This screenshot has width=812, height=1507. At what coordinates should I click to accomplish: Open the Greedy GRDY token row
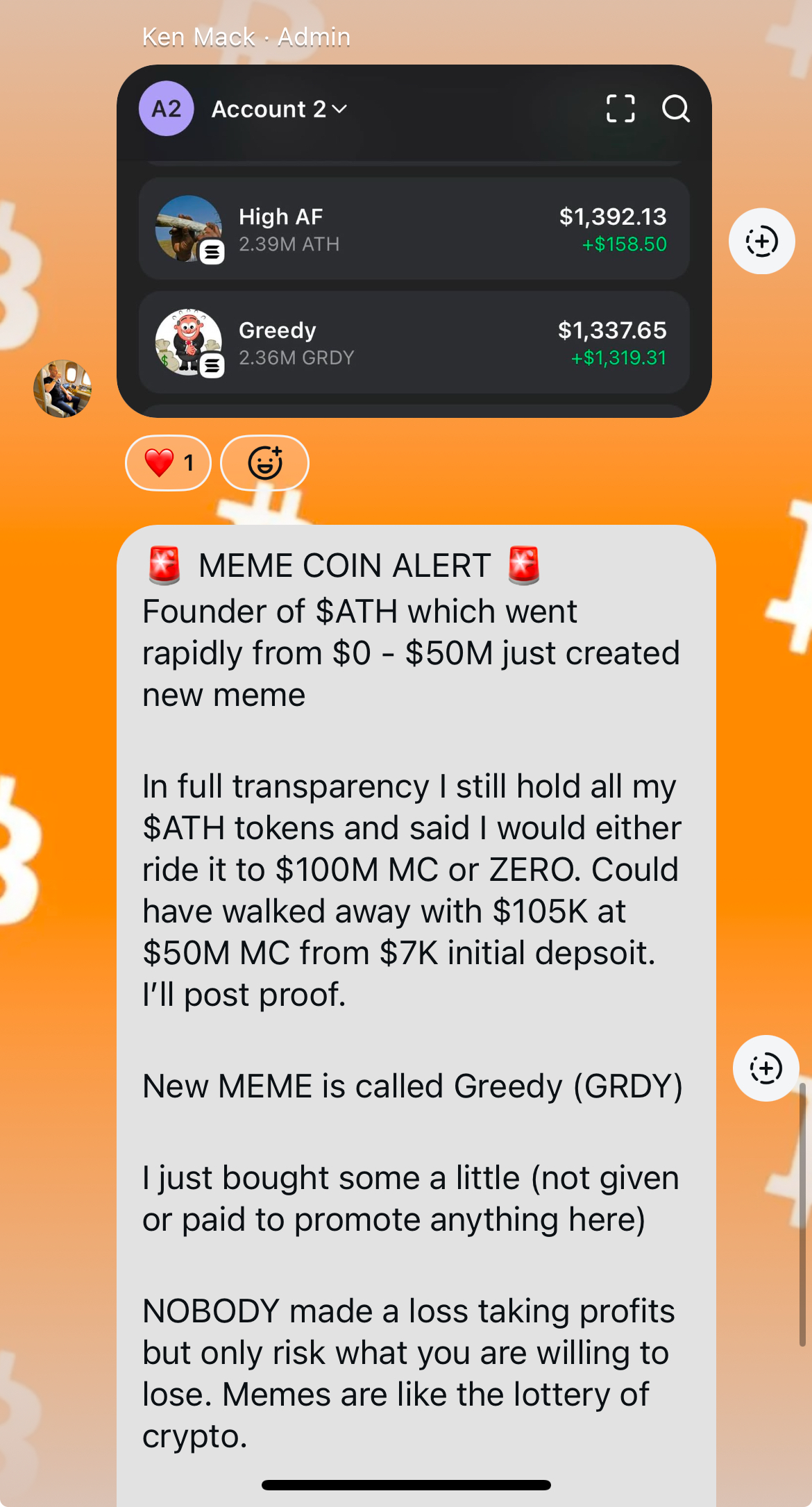point(414,342)
